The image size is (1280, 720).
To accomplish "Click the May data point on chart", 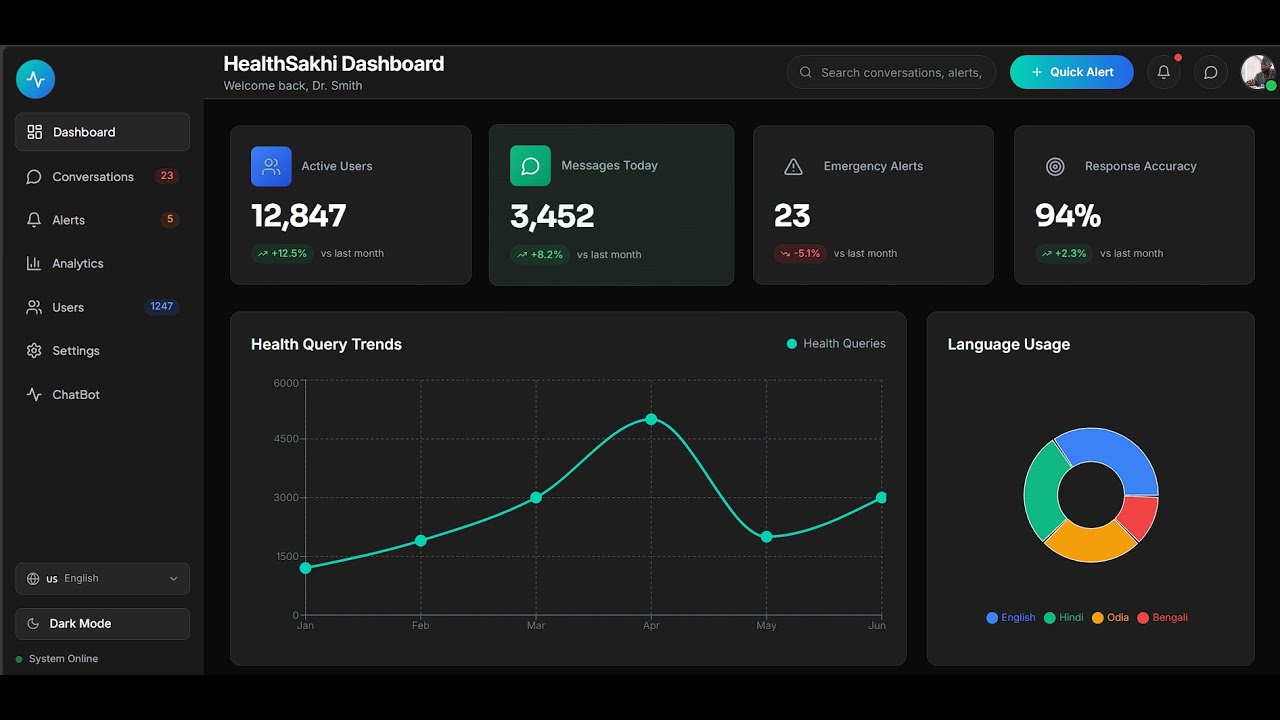I will [767, 537].
